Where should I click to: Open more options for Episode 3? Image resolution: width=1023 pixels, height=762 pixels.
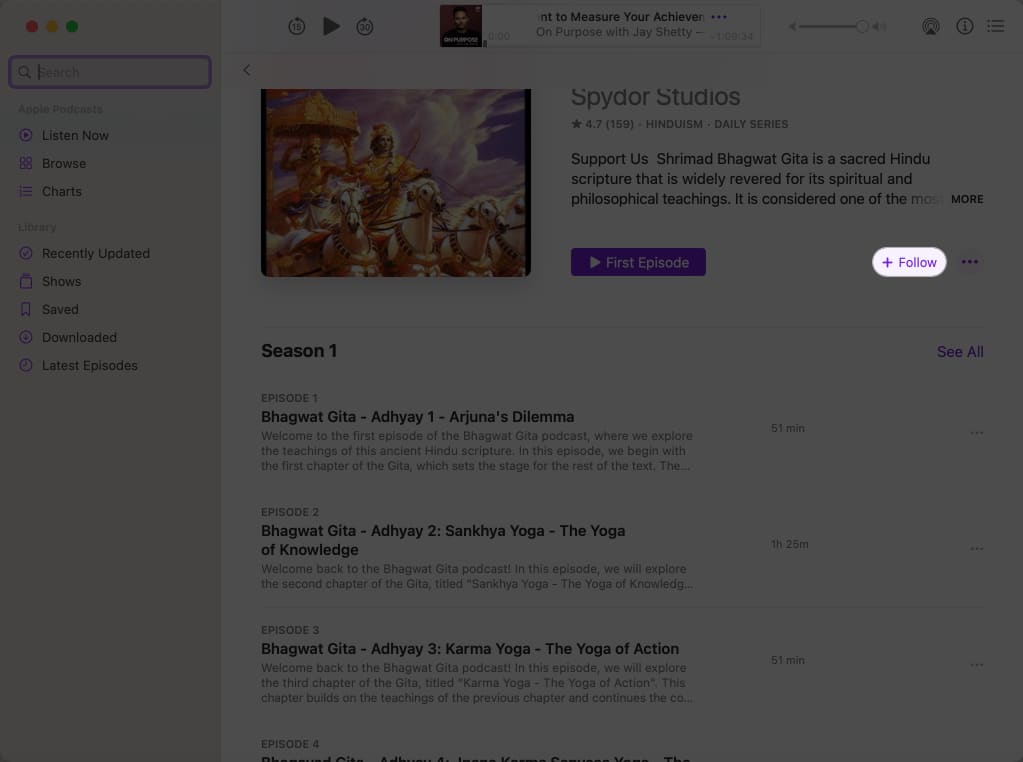coord(976,665)
